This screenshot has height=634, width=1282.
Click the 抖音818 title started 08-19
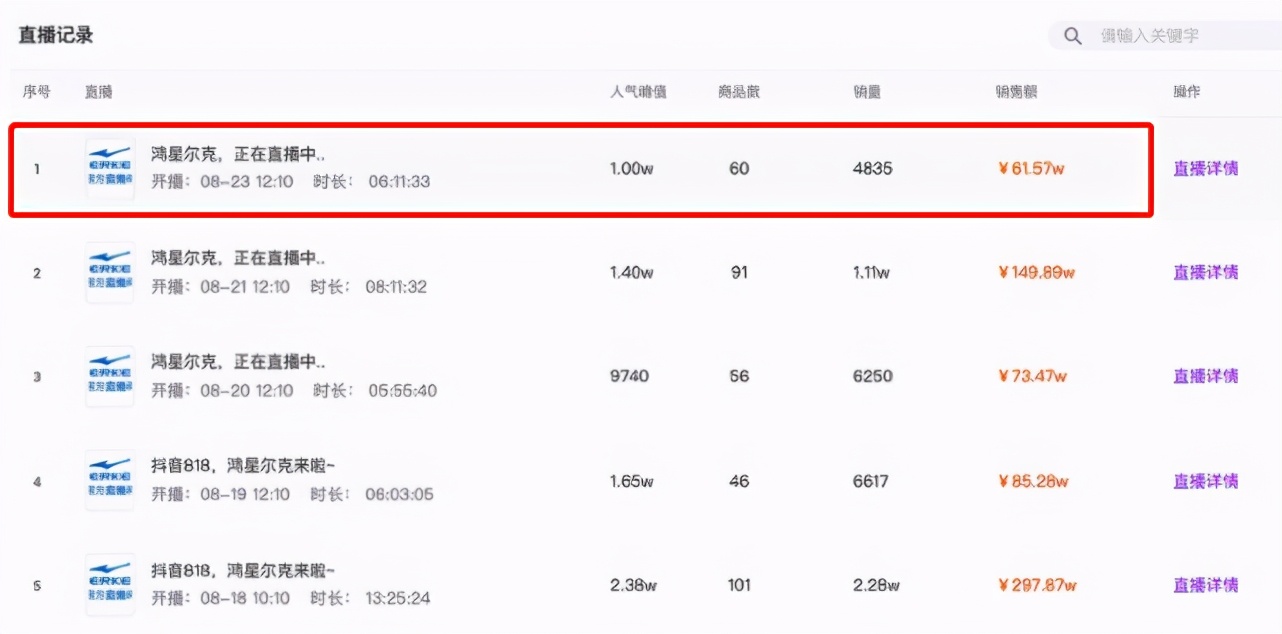[x=242, y=466]
